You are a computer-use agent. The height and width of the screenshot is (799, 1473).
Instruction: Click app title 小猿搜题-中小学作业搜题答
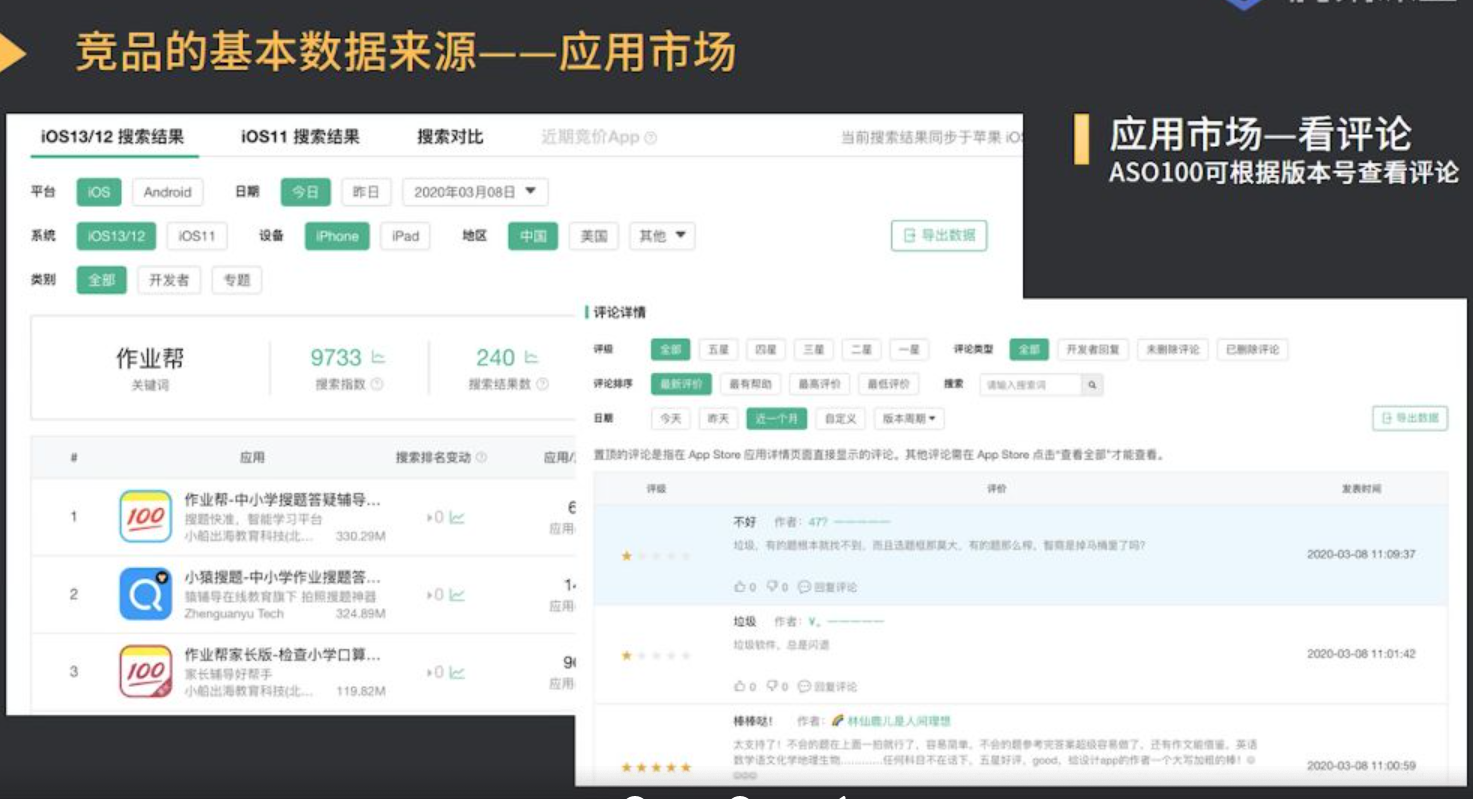point(282,577)
